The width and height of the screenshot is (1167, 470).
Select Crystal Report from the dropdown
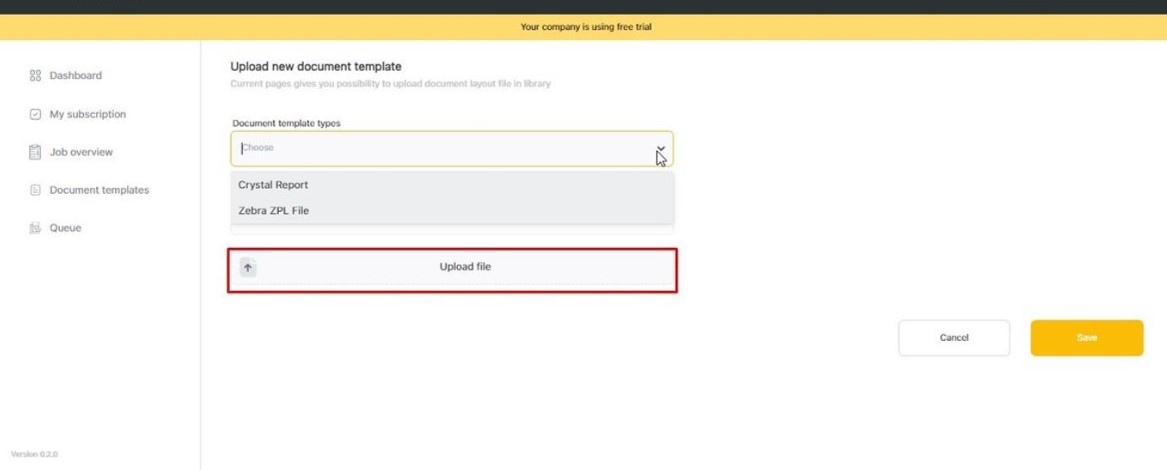click(x=273, y=185)
